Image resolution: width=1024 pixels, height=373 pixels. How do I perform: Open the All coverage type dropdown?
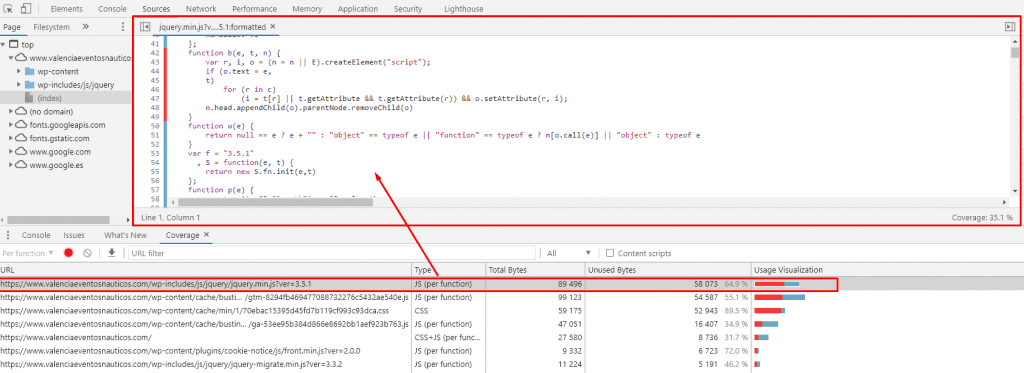tap(569, 253)
